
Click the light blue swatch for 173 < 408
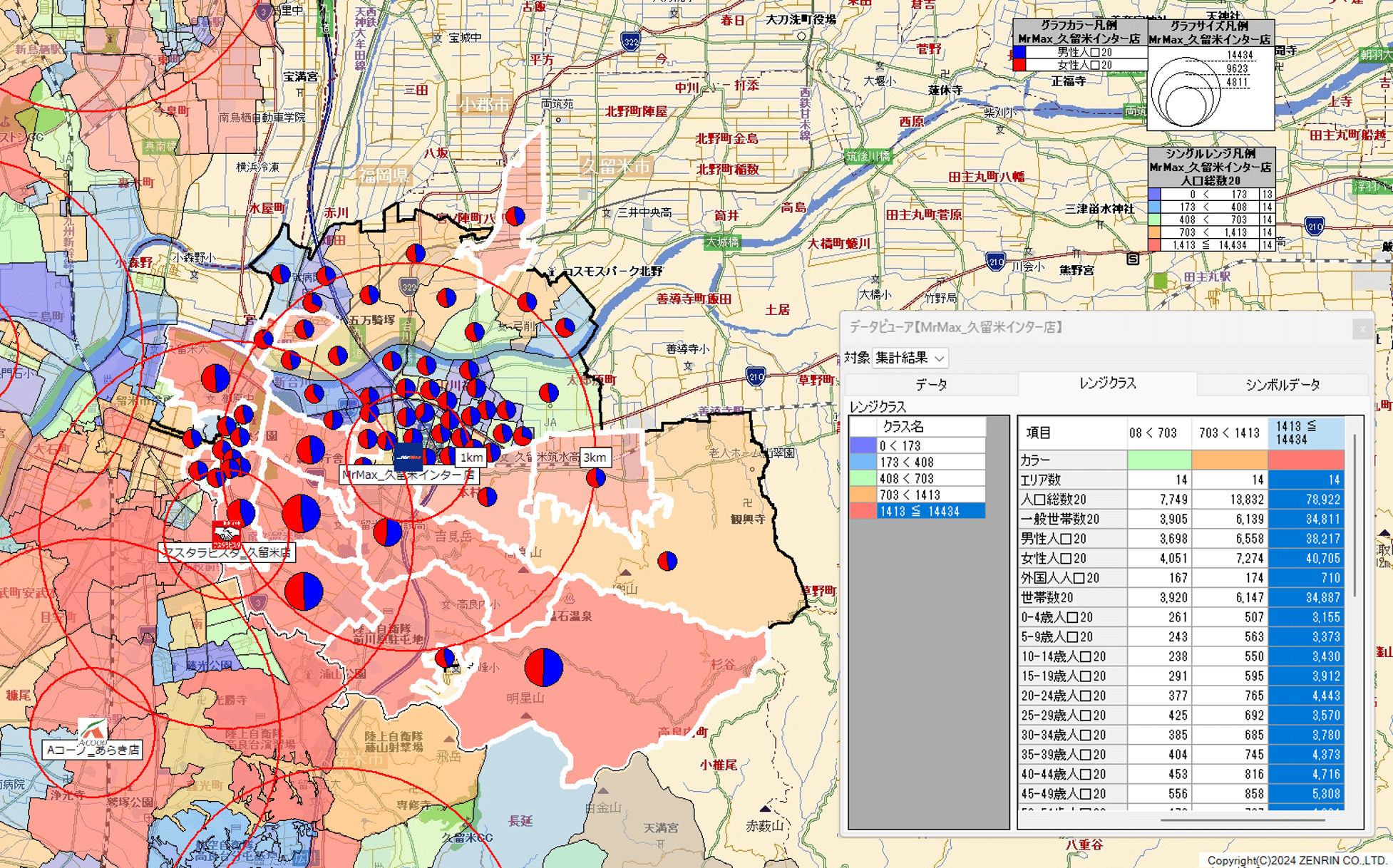click(863, 462)
